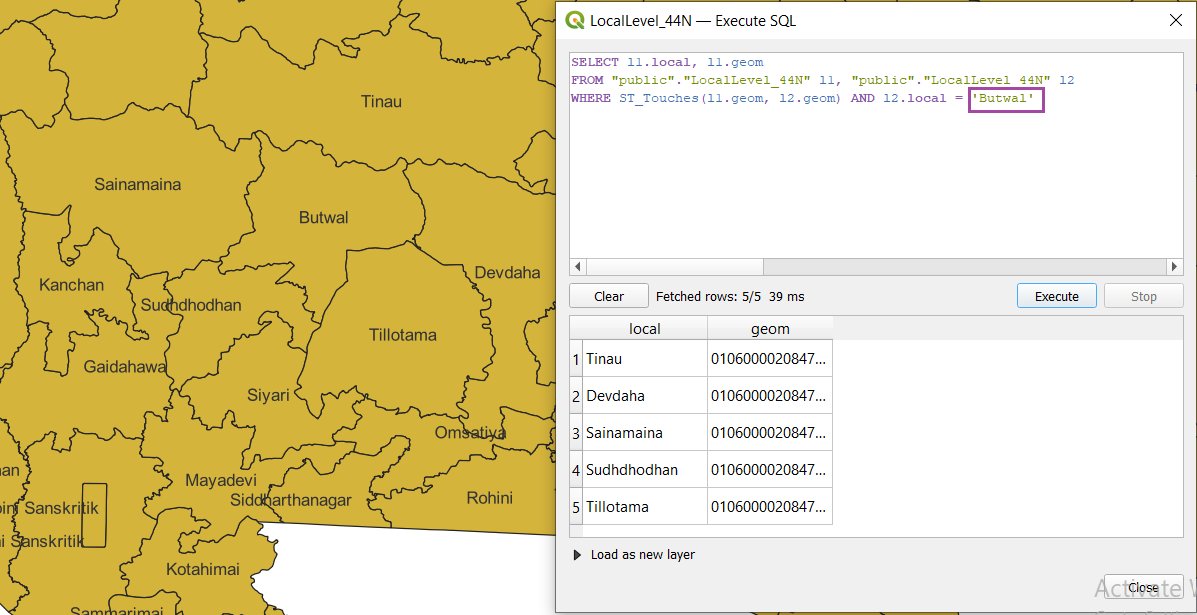1197x615 pixels.
Task: Click the Close button in the dialog
Action: pyautogui.click(x=1144, y=587)
